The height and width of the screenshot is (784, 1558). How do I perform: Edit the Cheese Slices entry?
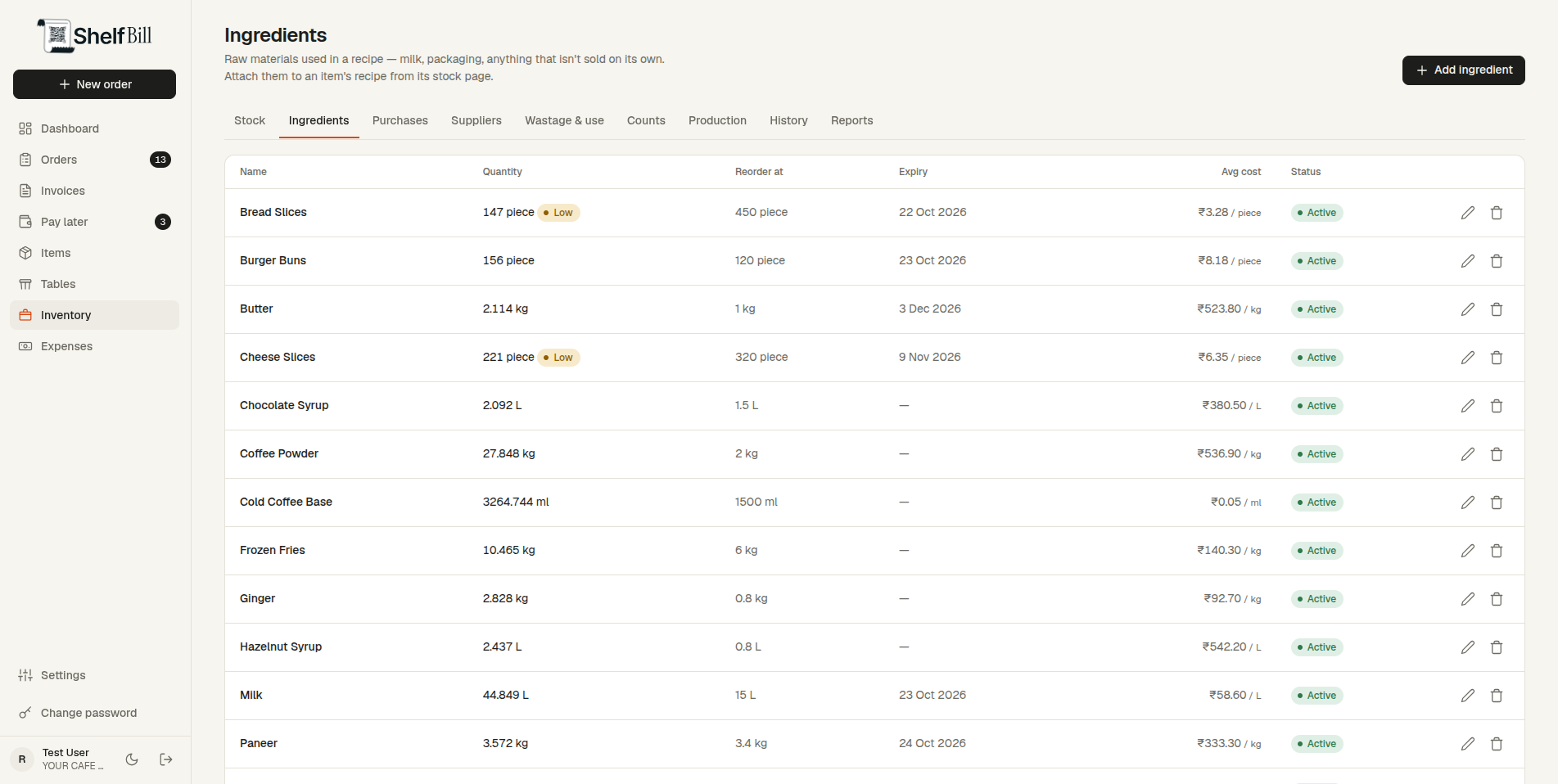[x=1468, y=358]
